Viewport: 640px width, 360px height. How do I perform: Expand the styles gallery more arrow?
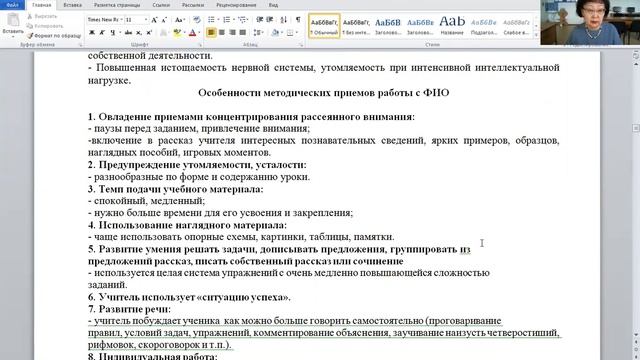pyautogui.click(x=536, y=35)
